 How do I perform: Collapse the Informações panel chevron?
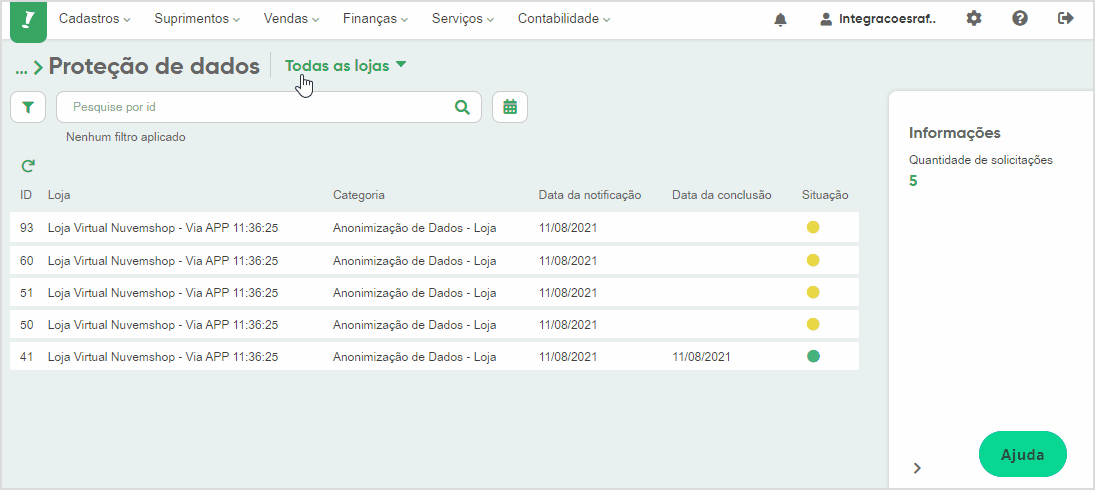(x=918, y=468)
